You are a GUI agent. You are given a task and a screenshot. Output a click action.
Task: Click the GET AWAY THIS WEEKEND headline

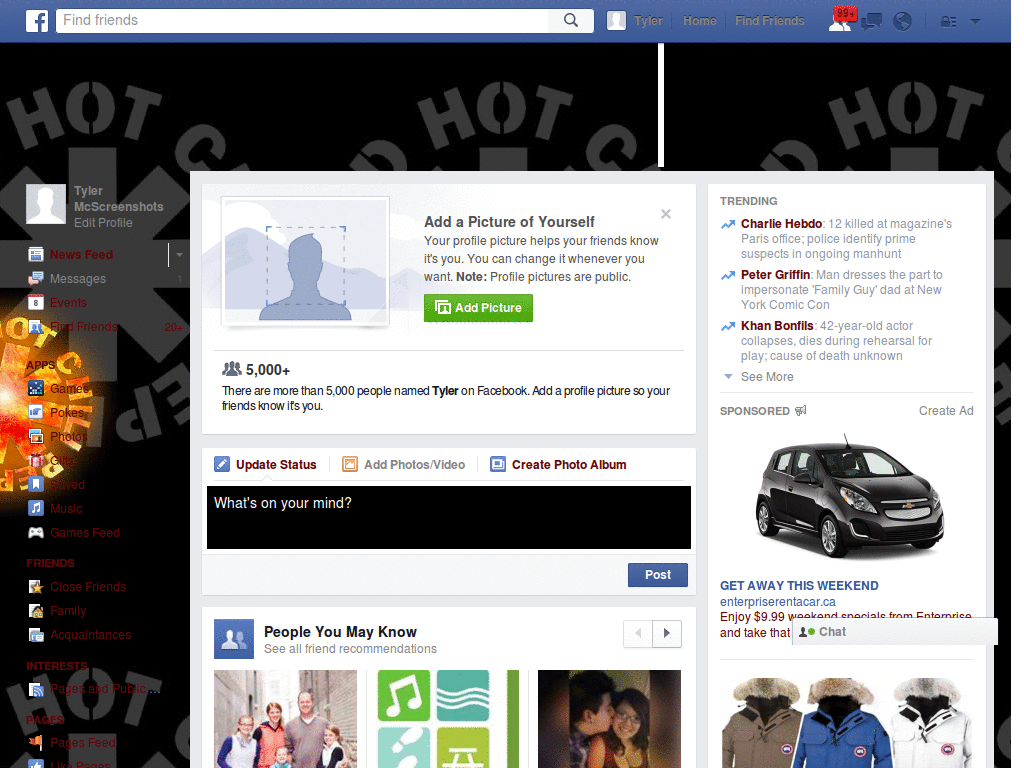pos(799,586)
